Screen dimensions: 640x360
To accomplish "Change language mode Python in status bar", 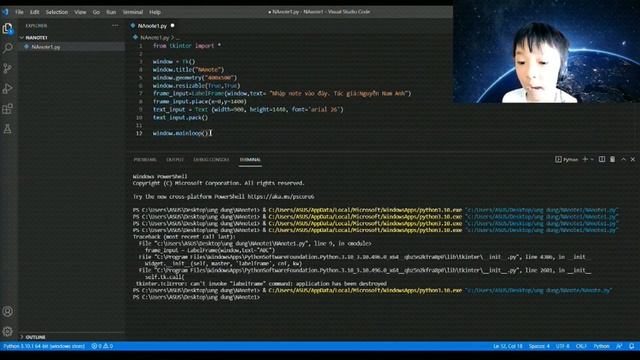I will tap(601, 346).
